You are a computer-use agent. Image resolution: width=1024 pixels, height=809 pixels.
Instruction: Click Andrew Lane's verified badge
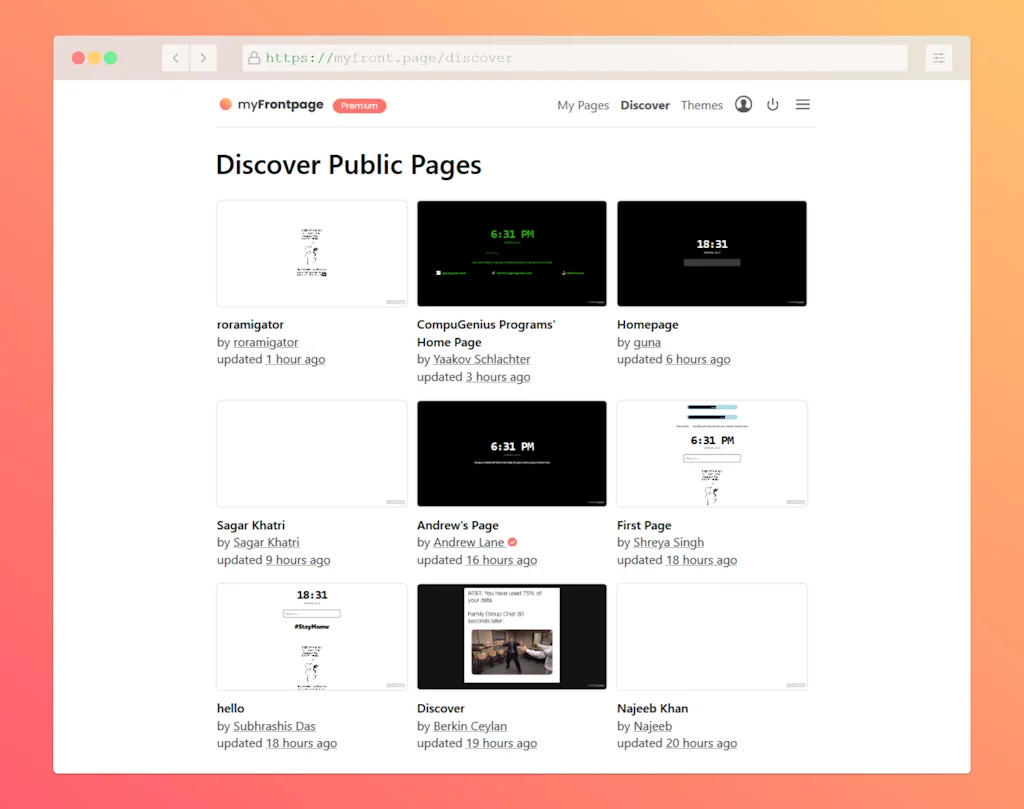click(x=512, y=542)
